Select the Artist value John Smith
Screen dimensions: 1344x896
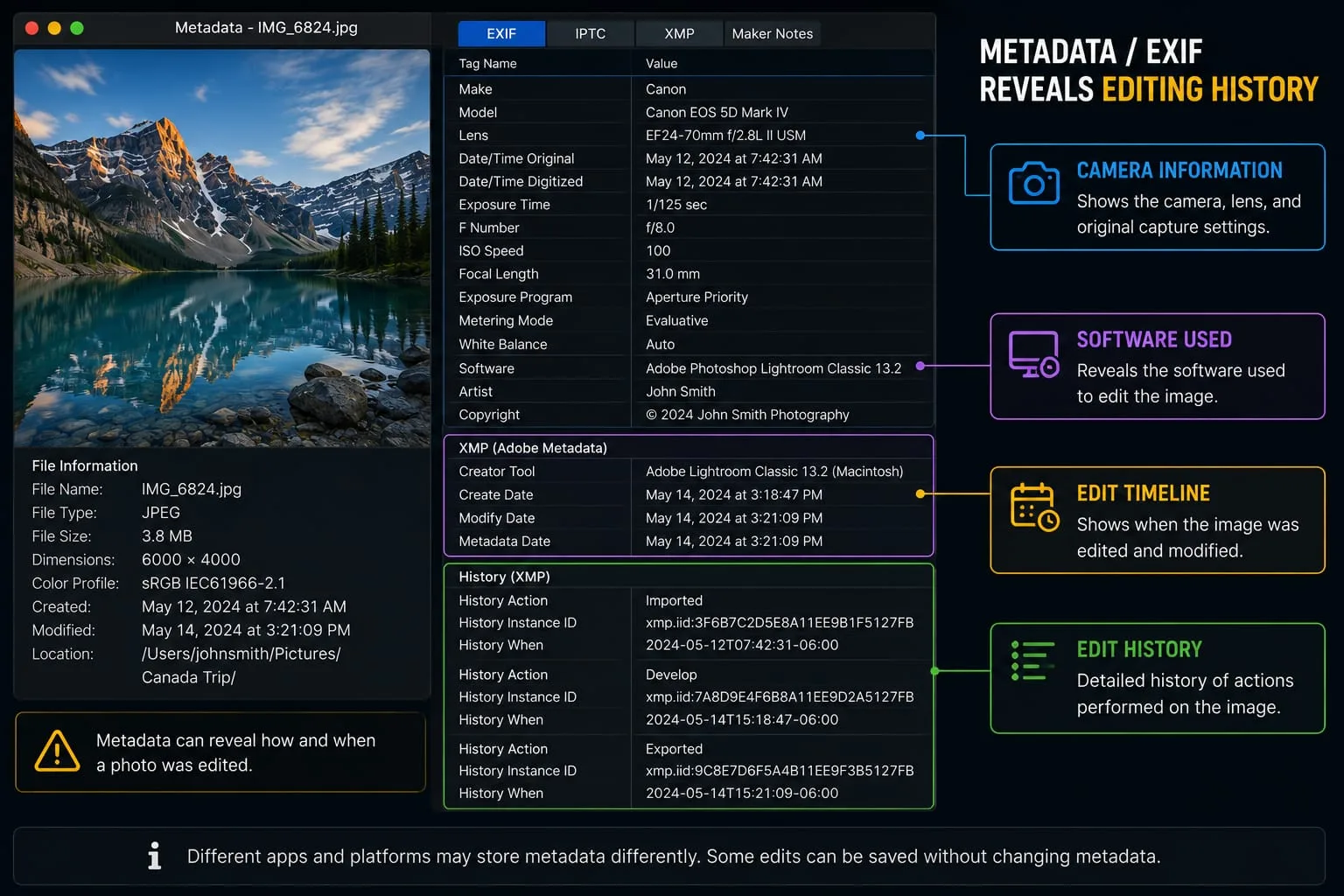click(681, 392)
